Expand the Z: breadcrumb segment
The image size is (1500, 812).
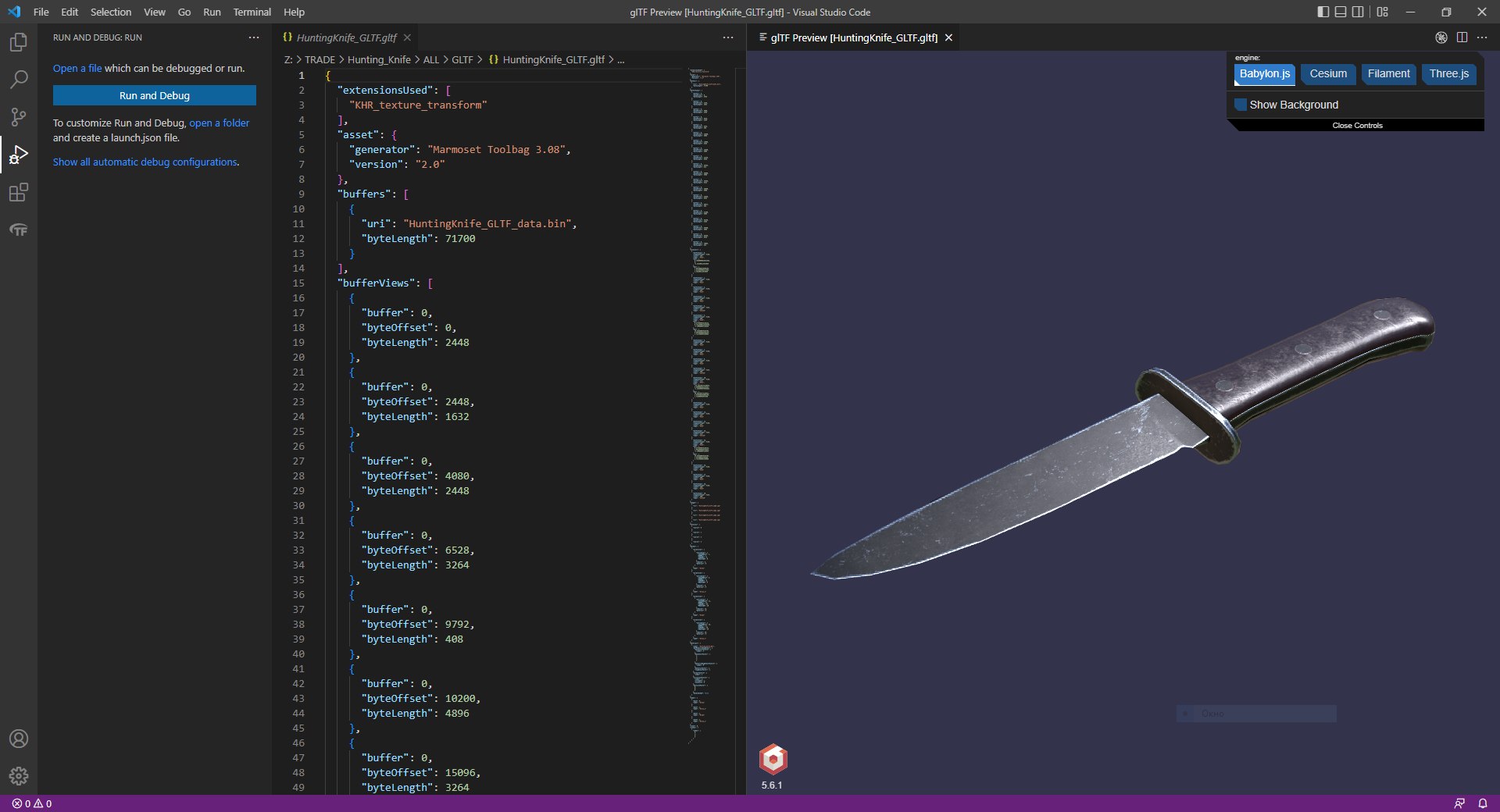click(x=288, y=59)
